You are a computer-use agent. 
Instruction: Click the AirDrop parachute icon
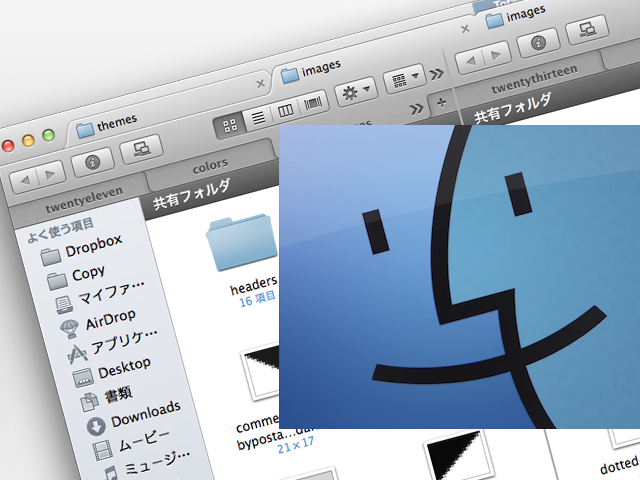(x=69, y=329)
